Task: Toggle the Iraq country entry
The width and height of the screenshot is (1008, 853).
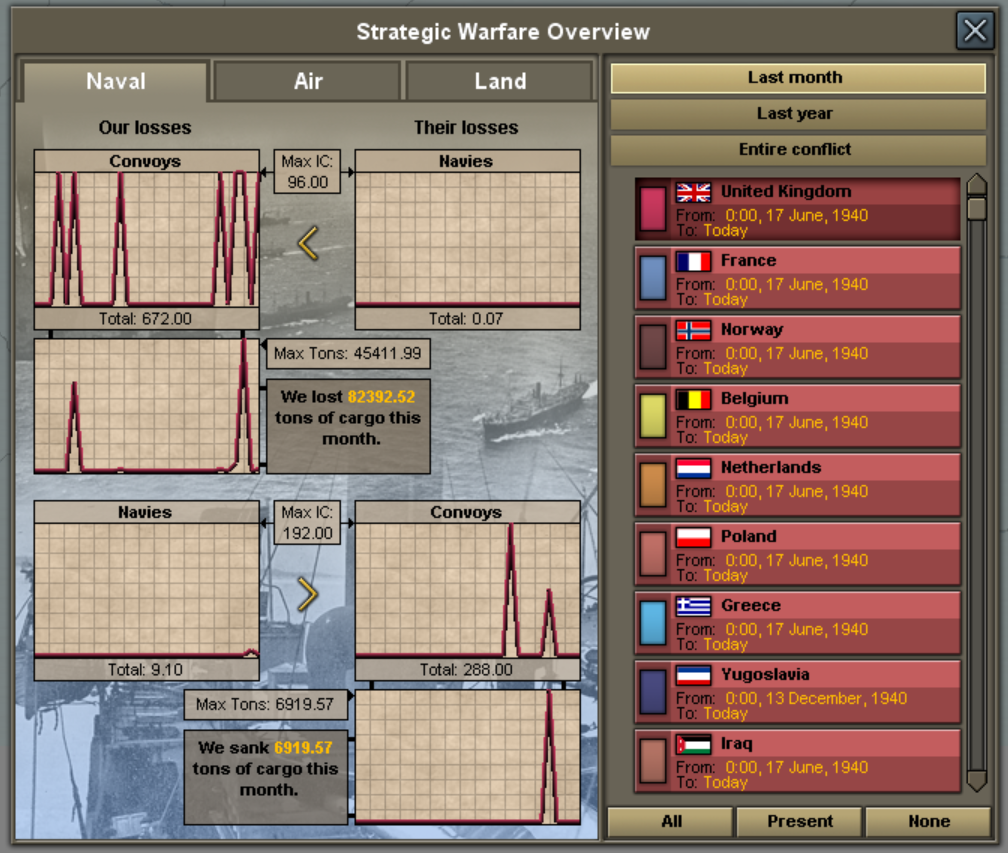Action: click(x=798, y=760)
